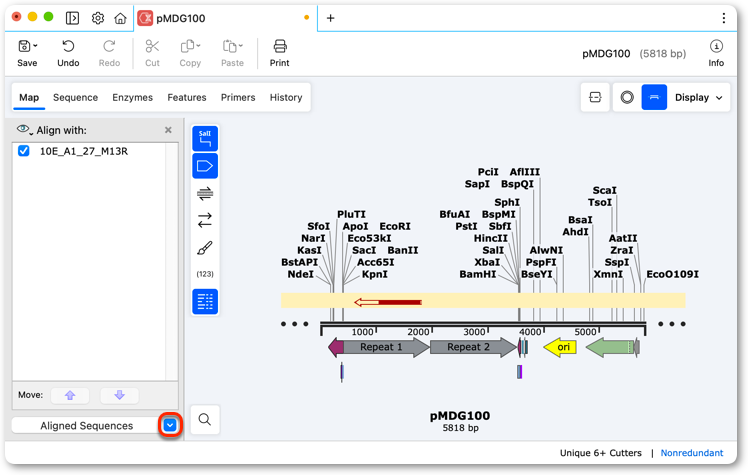Click the Copy icon
The height and width of the screenshot is (475, 754).
coord(187,46)
